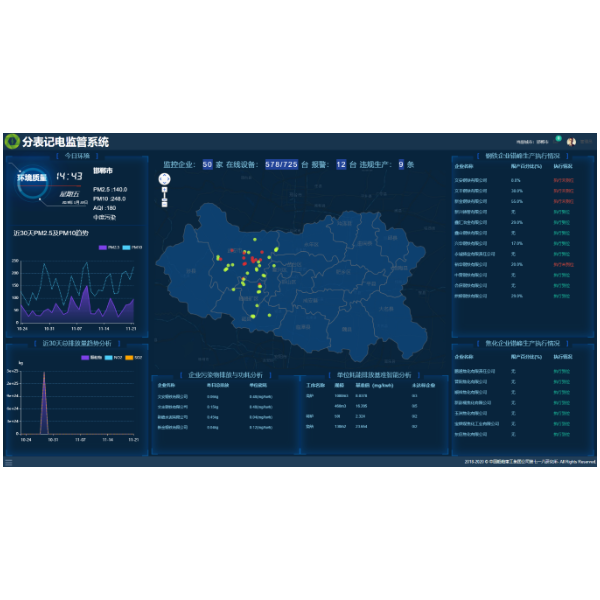The image size is (600, 600).
Task: Click the monitored enterprises count 50
Action: point(207,164)
